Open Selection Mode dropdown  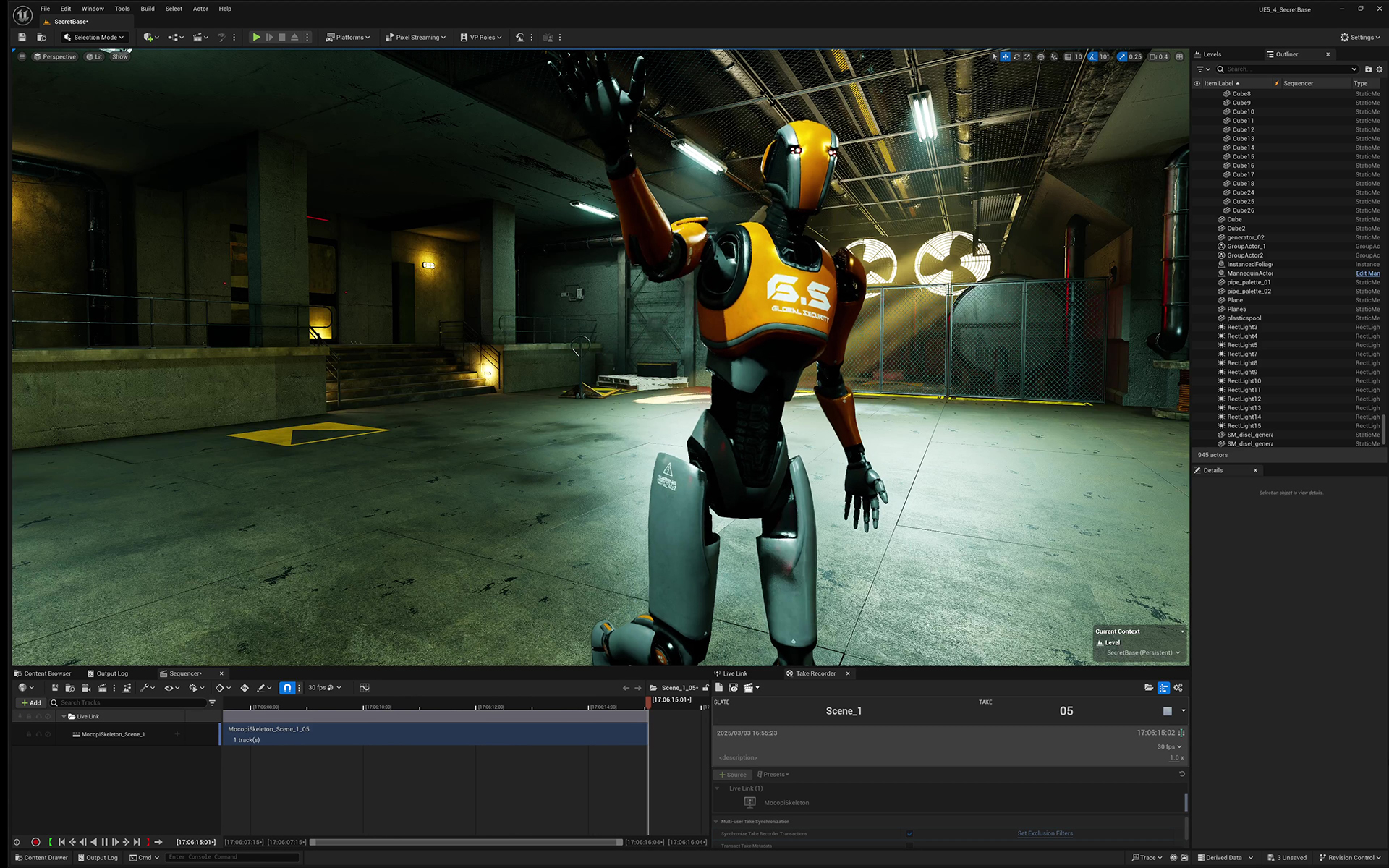point(94,37)
